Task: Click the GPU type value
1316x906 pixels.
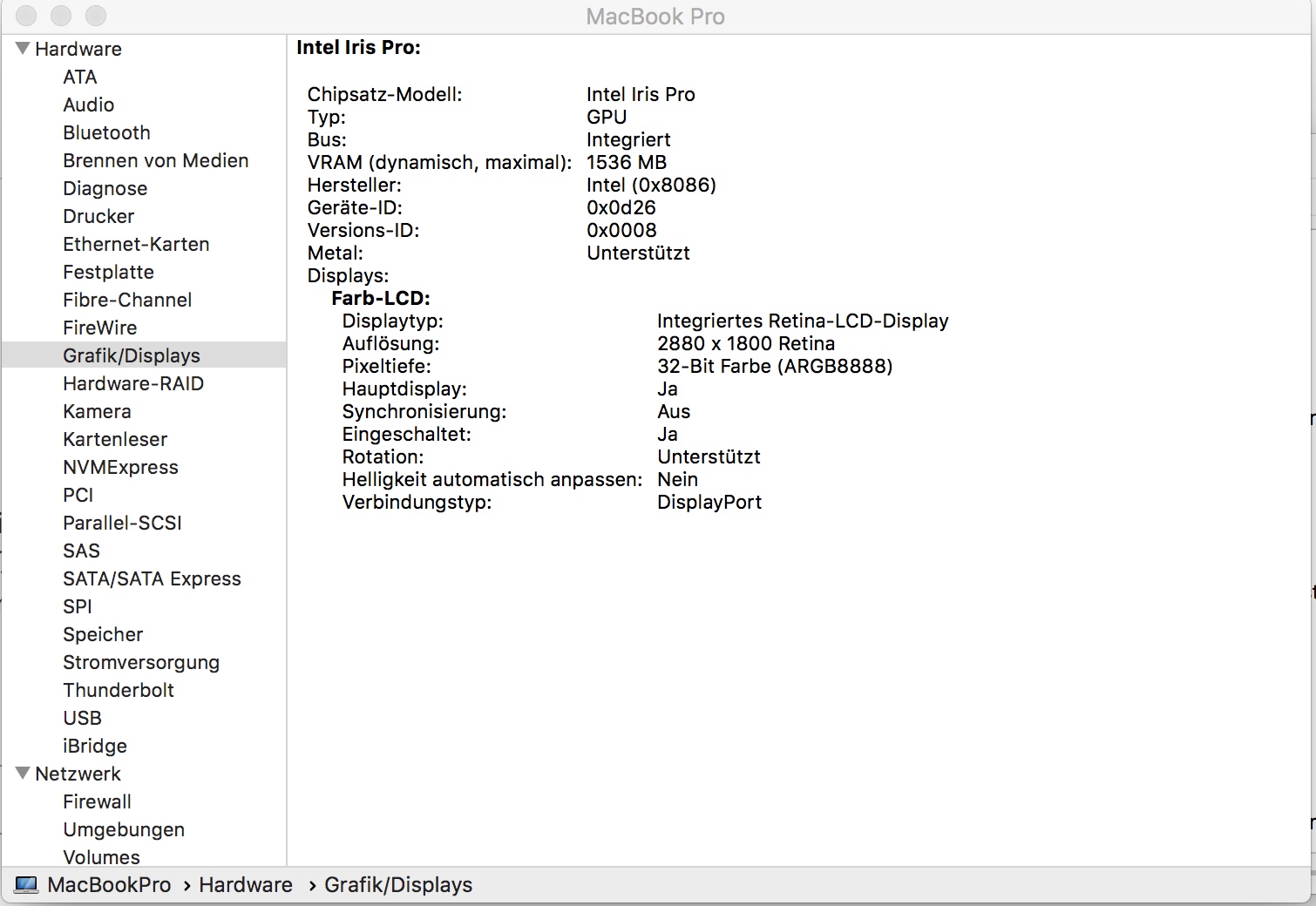Action: (607, 117)
